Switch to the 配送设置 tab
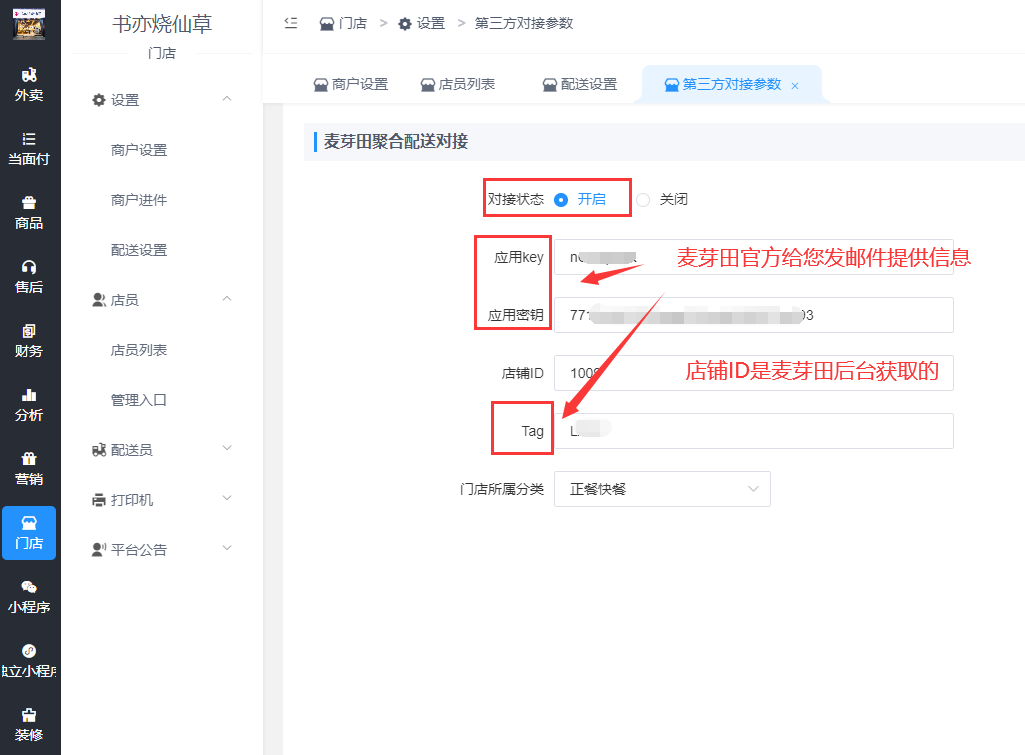 [580, 84]
